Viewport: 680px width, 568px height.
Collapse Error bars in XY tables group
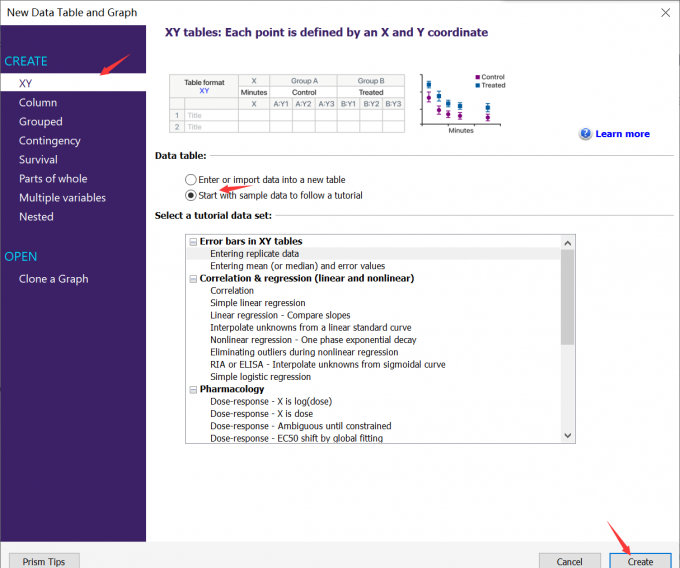coord(193,242)
